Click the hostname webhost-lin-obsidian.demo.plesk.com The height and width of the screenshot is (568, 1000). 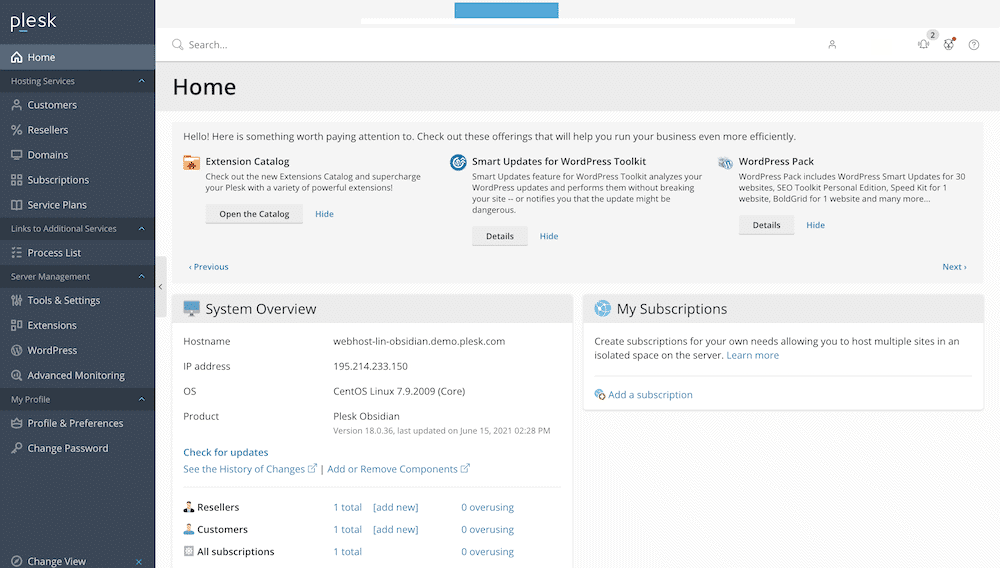point(419,341)
